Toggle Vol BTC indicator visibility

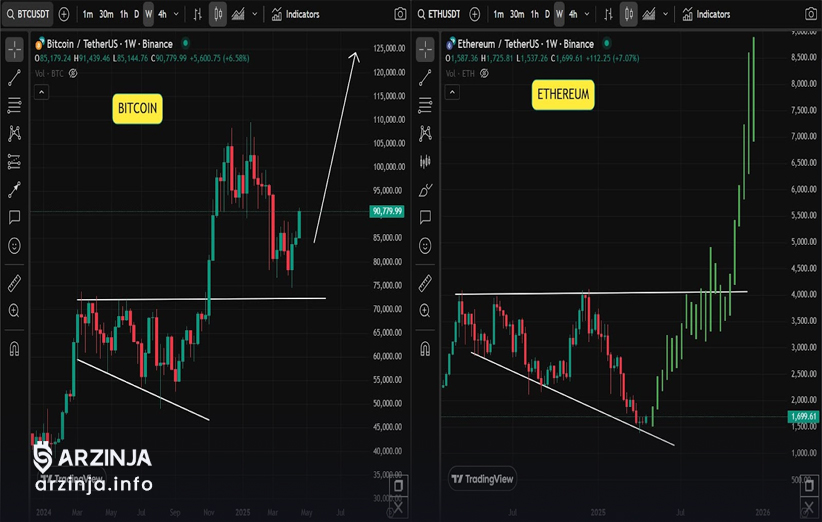point(73,73)
